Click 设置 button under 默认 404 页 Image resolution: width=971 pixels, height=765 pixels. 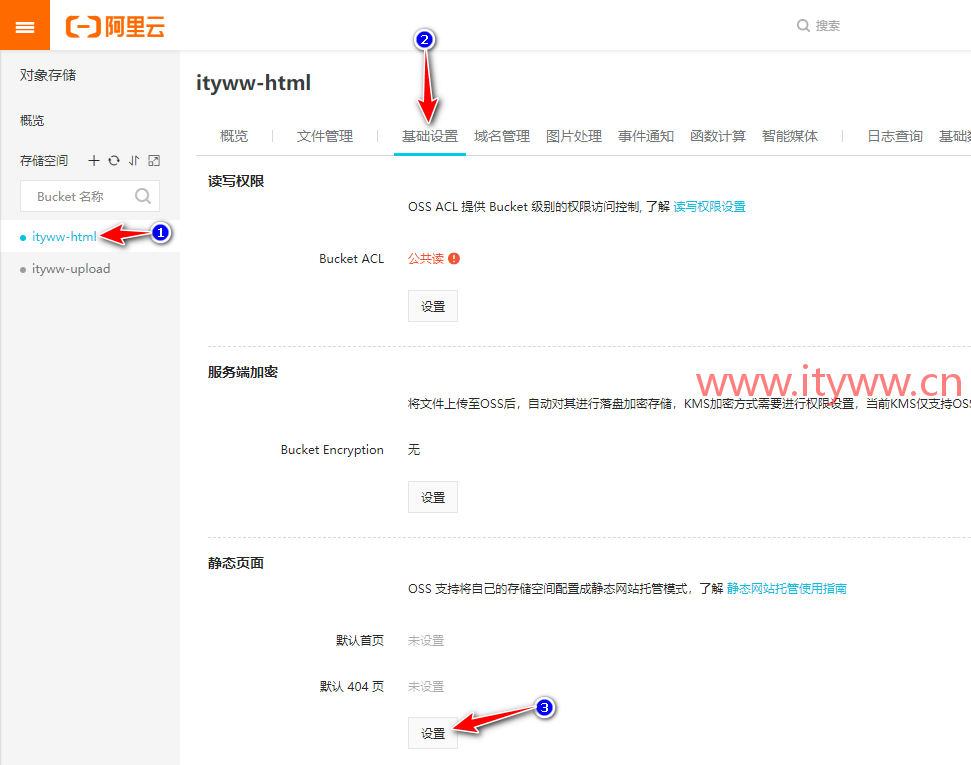point(433,733)
